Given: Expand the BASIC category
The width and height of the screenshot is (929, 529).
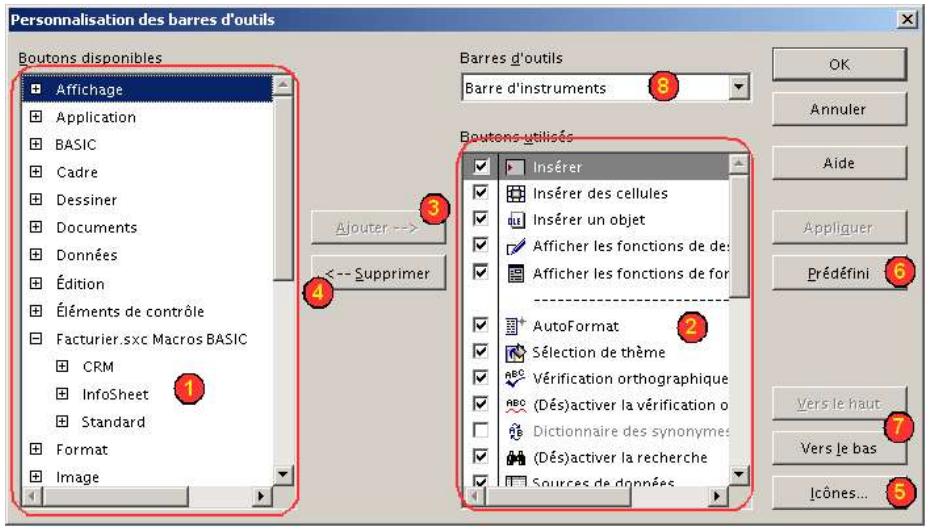Looking at the screenshot, I should tap(36, 144).
